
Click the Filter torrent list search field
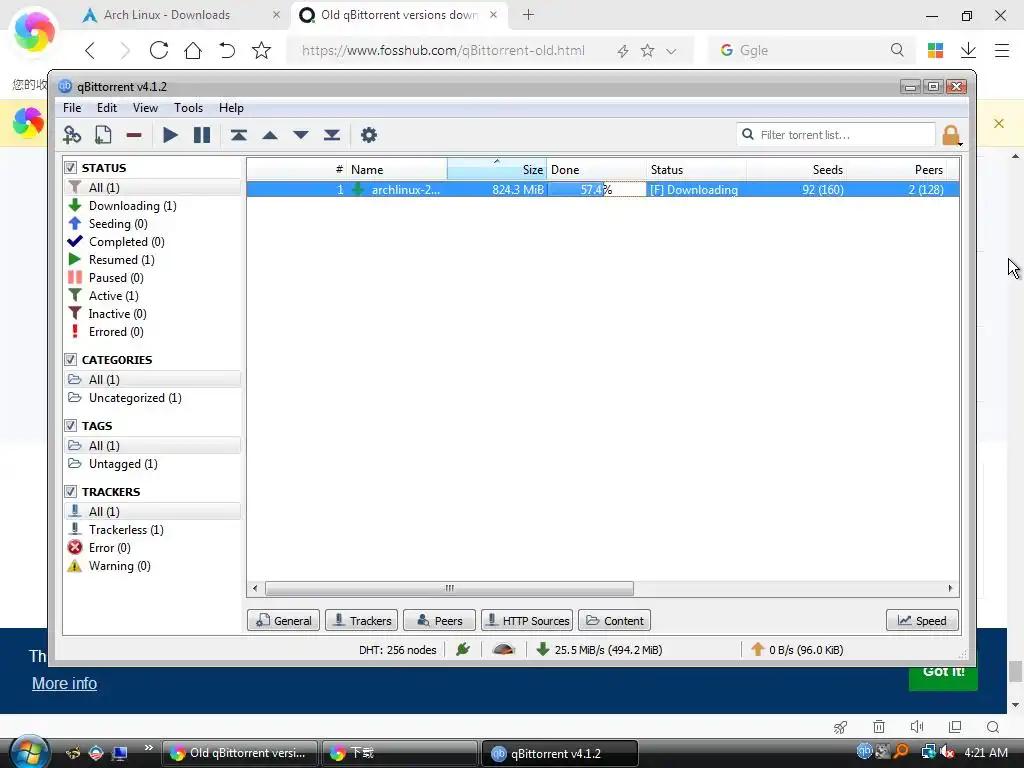point(836,135)
